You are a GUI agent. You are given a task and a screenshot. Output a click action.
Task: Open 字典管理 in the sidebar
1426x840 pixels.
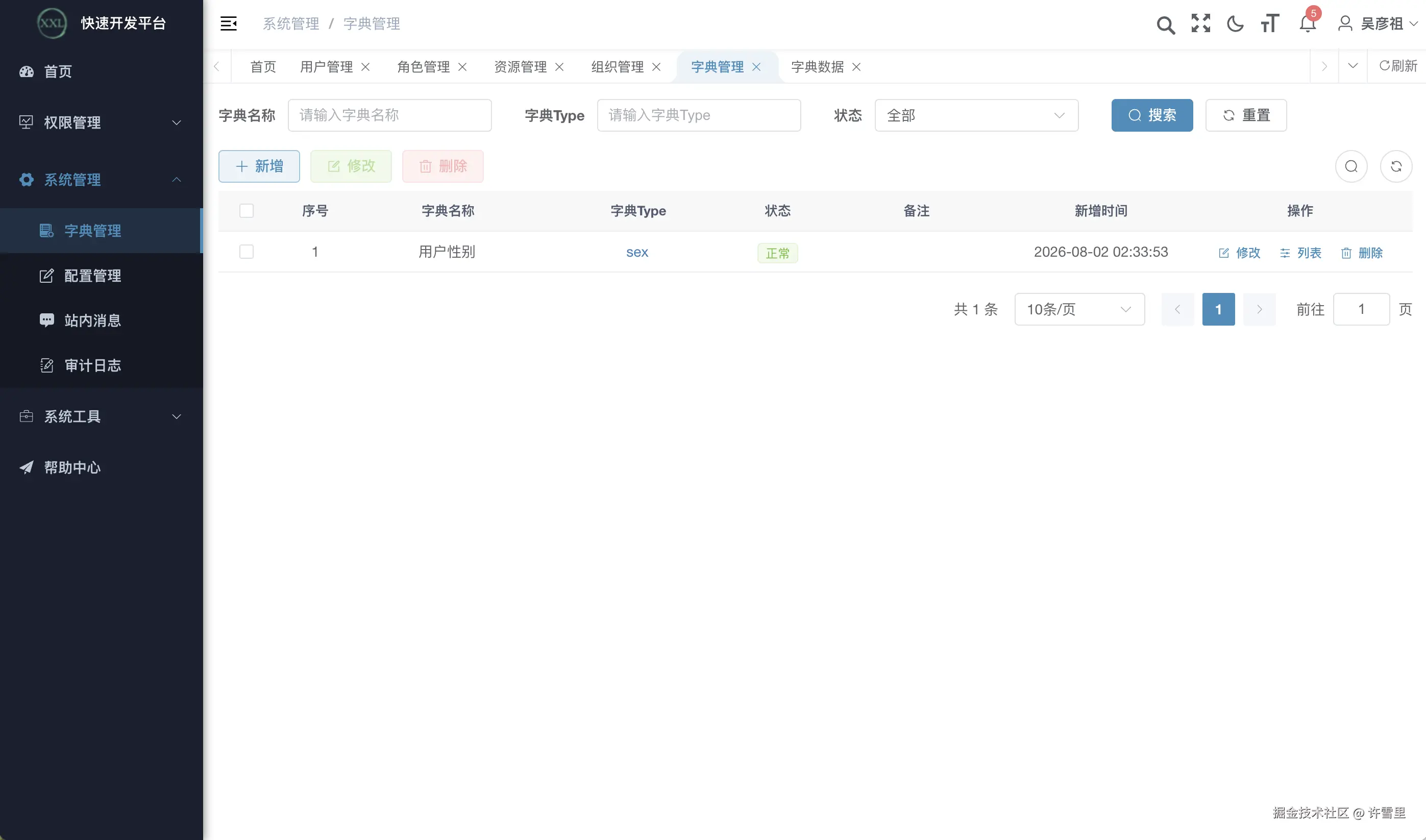(x=102, y=230)
